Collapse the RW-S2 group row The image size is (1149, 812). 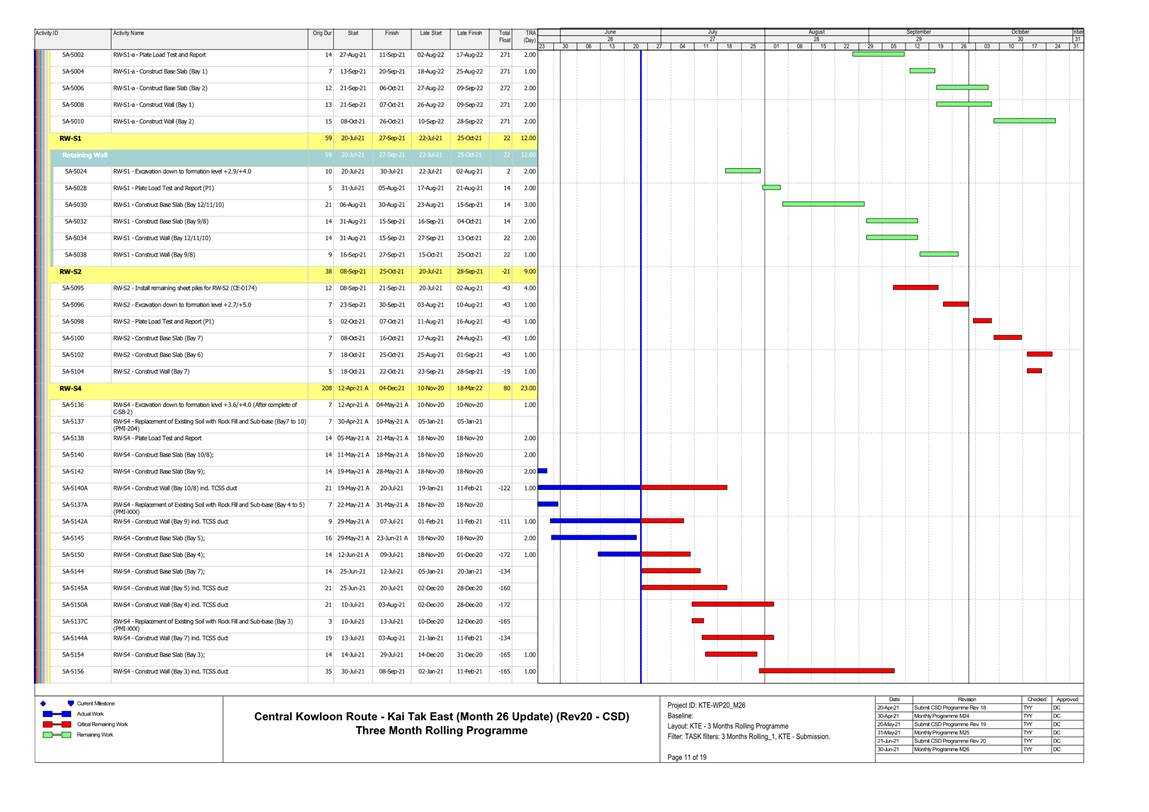pos(70,271)
